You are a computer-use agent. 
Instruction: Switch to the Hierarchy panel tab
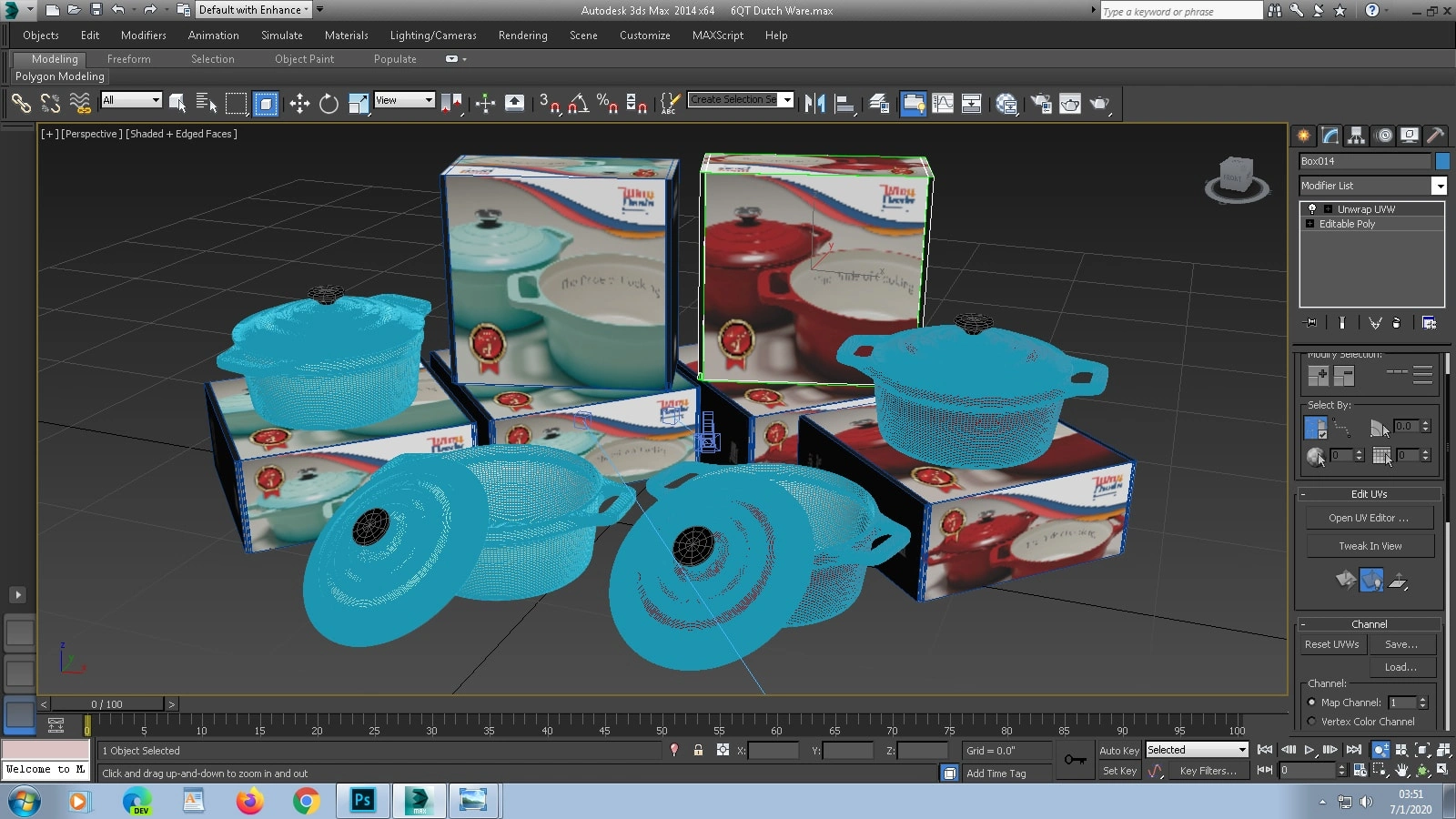point(1357,136)
